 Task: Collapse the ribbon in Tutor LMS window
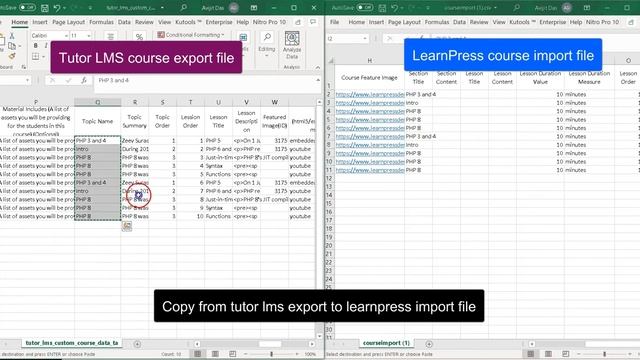click(x=318, y=67)
